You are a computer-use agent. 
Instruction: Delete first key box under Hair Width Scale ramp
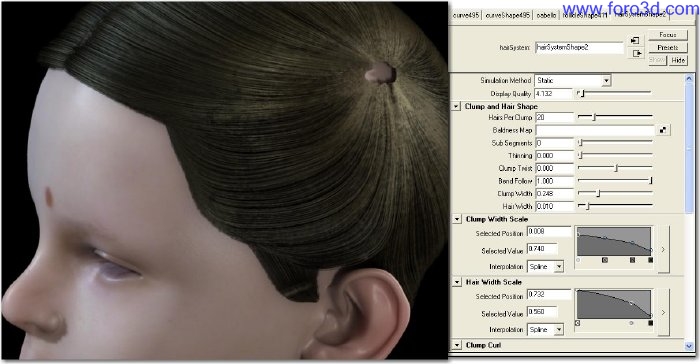[578, 322]
